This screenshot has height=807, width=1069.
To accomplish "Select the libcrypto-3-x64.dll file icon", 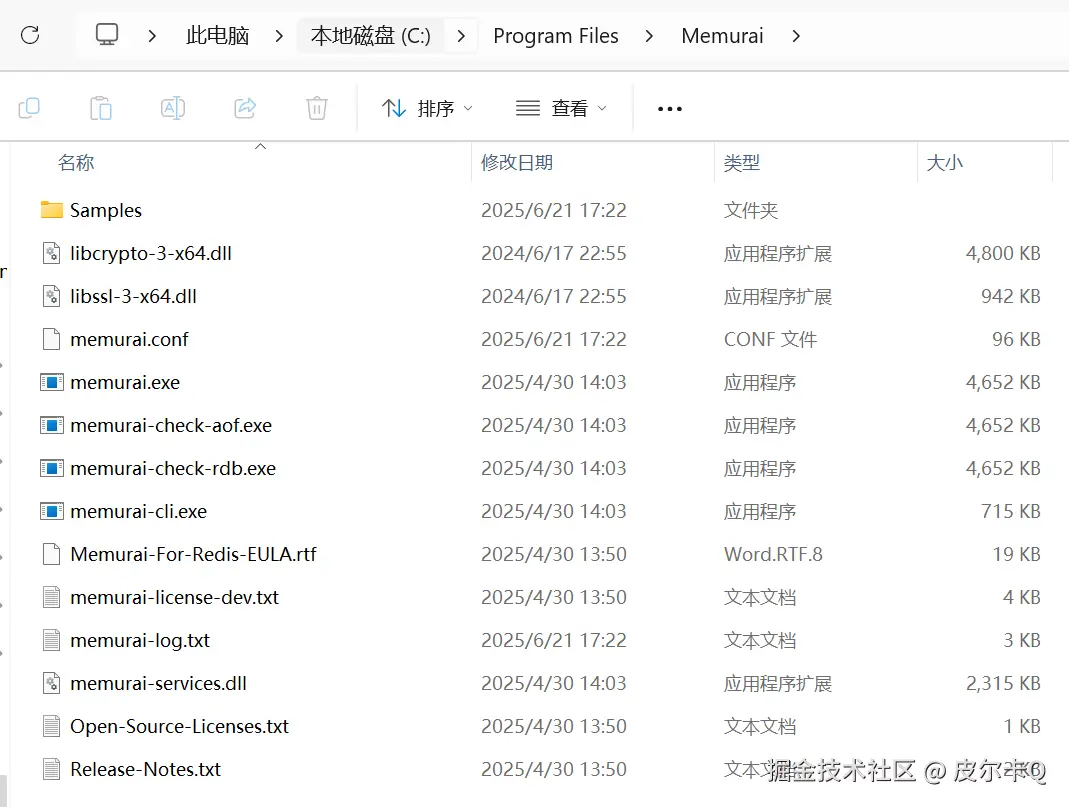I will pyautogui.click(x=52, y=253).
